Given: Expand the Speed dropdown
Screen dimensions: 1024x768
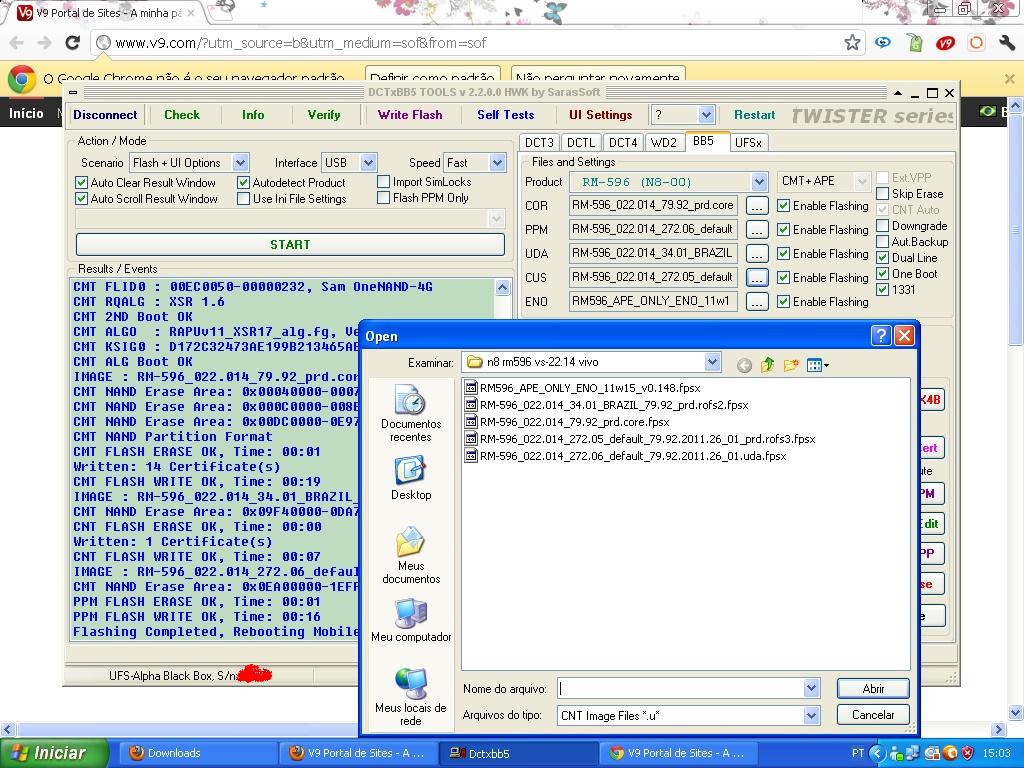Looking at the screenshot, I should 498,163.
